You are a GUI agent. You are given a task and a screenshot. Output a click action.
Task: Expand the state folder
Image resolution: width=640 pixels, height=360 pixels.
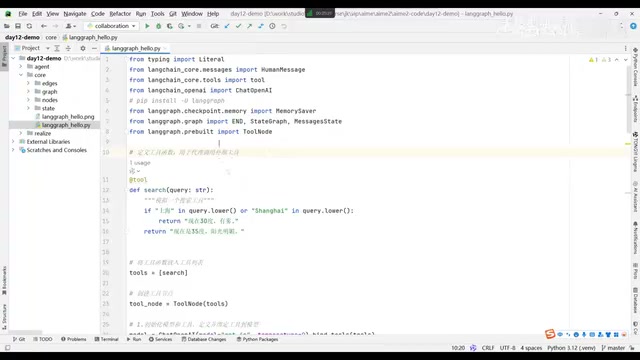click(28, 108)
